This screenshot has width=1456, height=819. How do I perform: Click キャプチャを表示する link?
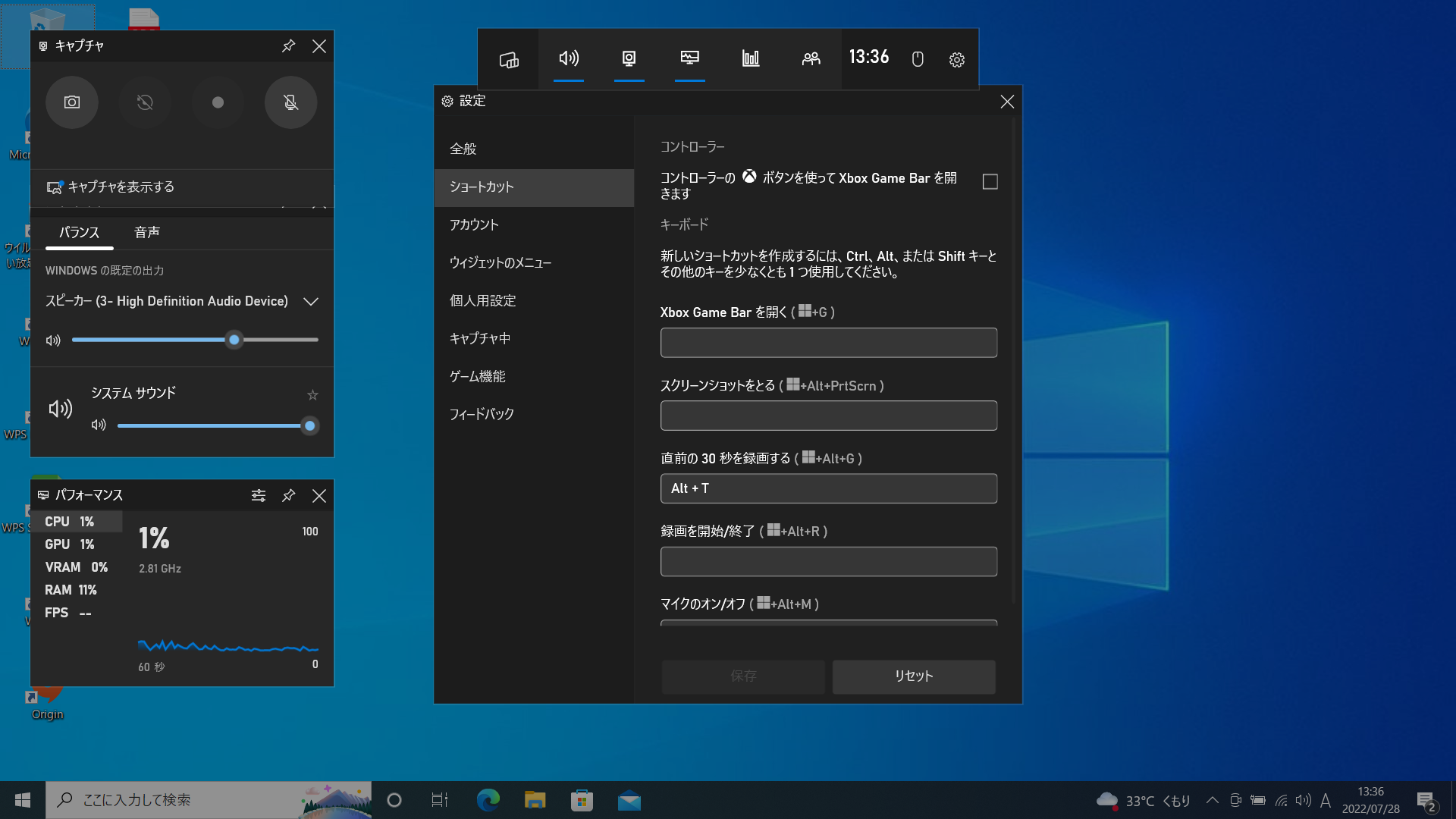111,187
